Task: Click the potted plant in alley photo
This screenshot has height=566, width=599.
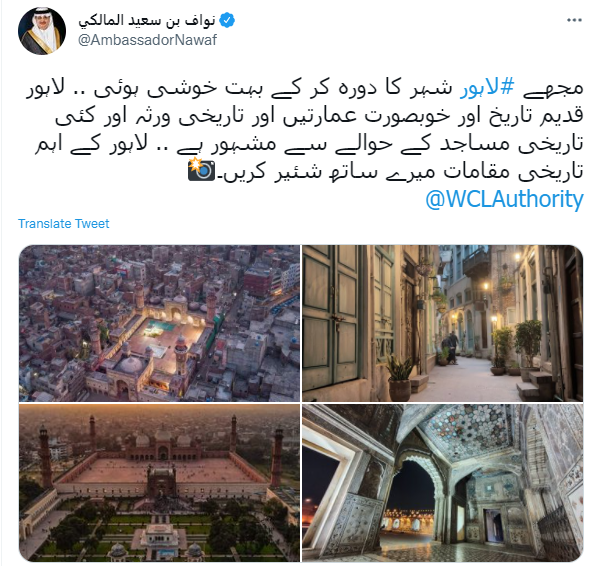Action: point(399,378)
